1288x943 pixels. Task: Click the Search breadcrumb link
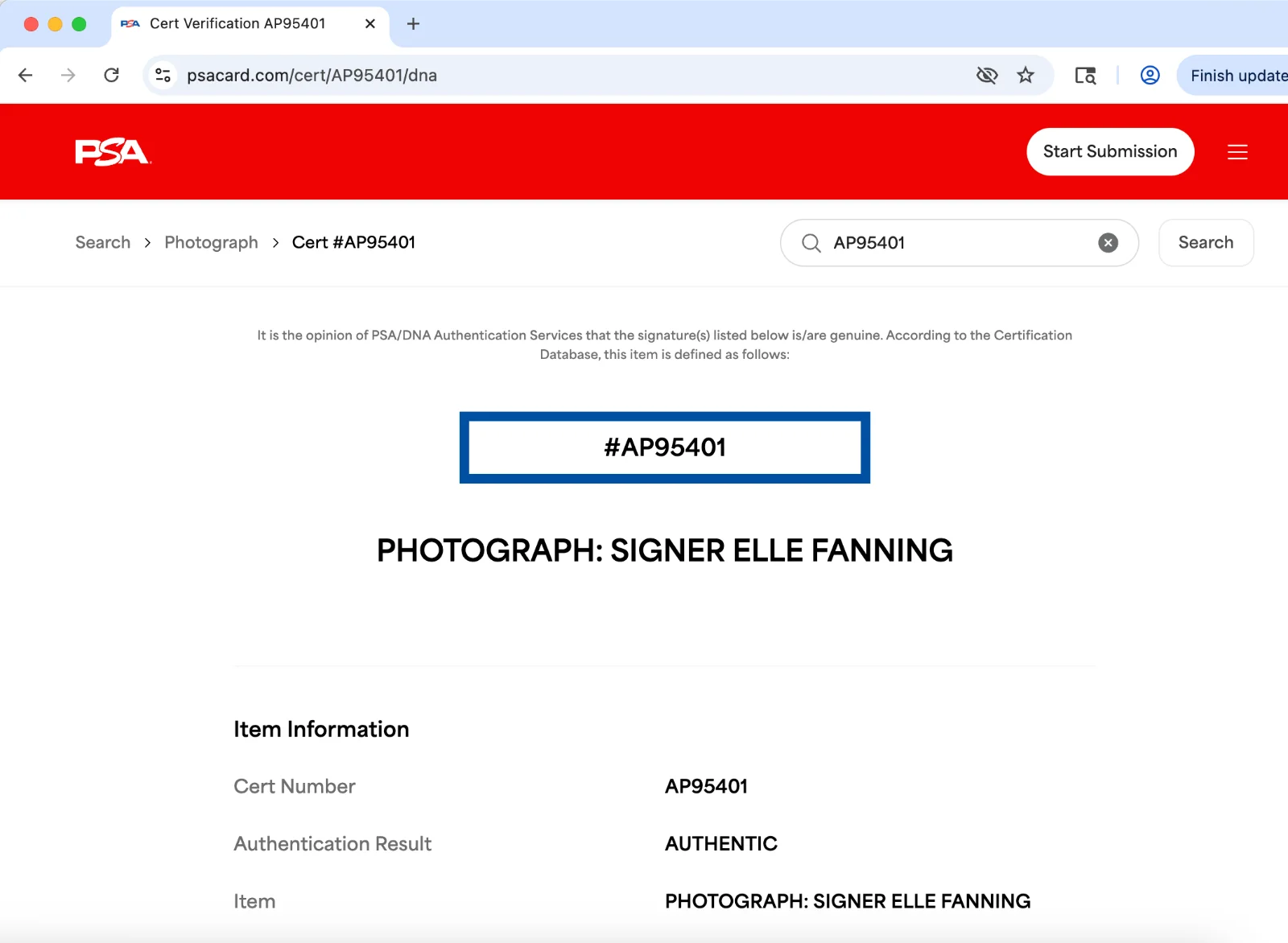[103, 242]
